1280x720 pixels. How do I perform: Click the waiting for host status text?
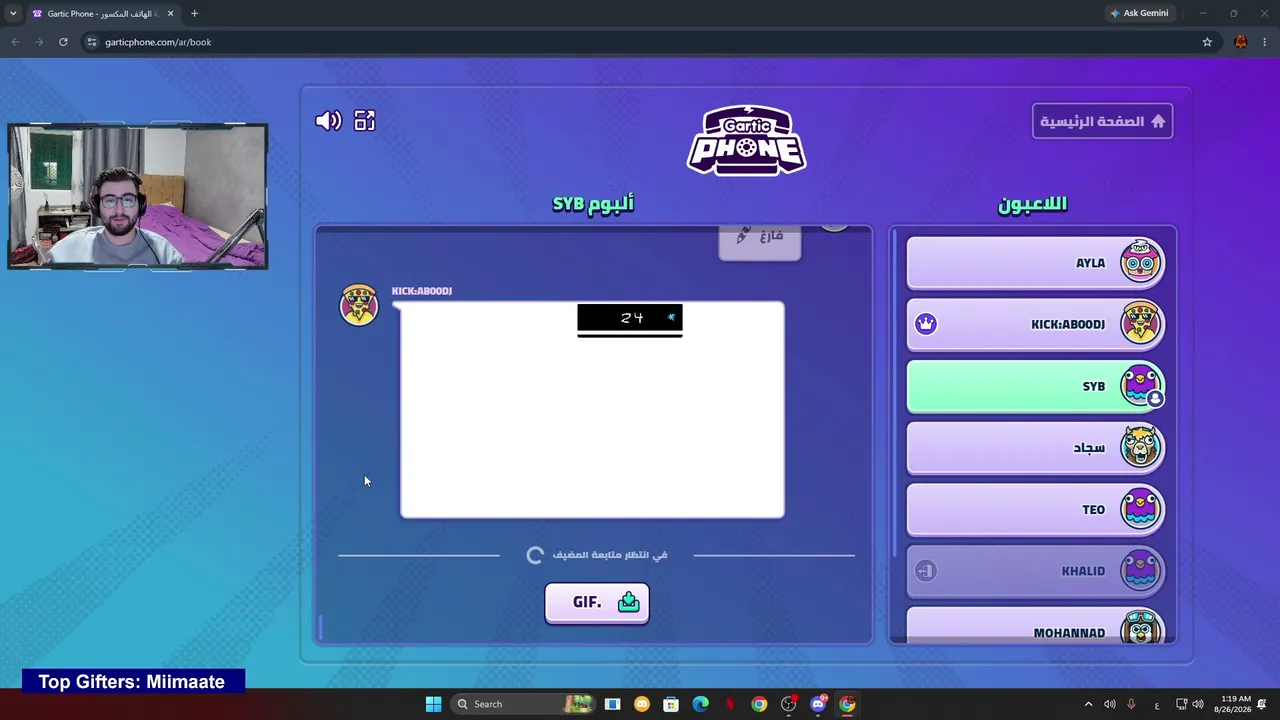[610, 555]
